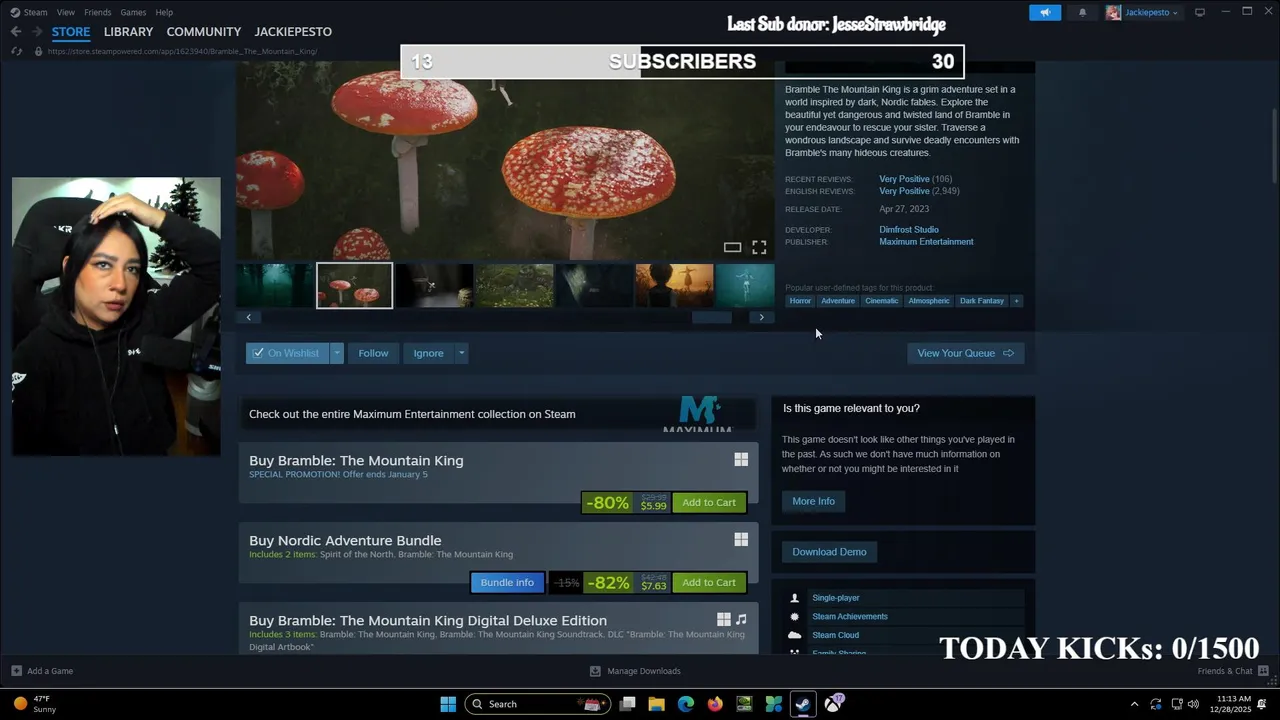Image resolution: width=1280 pixels, height=720 pixels.
Task: Select the orange sunset silhouette thumbnail
Action: pyautogui.click(x=675, y=286)
